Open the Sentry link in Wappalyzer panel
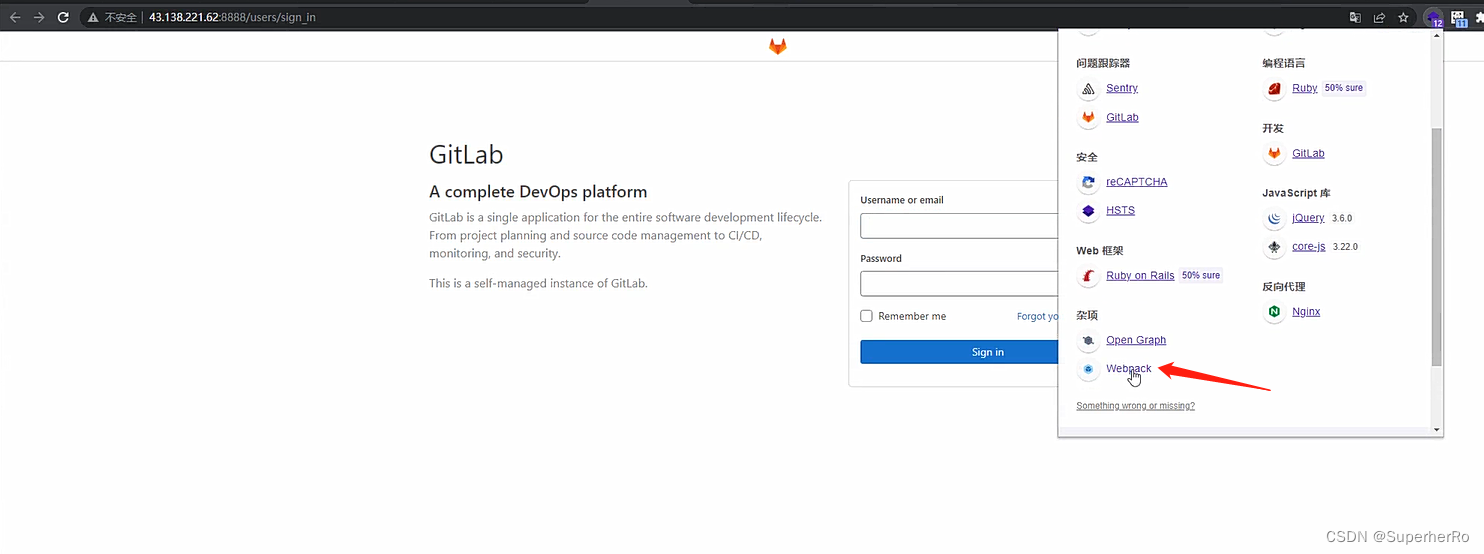The image size is (1484, 554). pos(1122,88)
